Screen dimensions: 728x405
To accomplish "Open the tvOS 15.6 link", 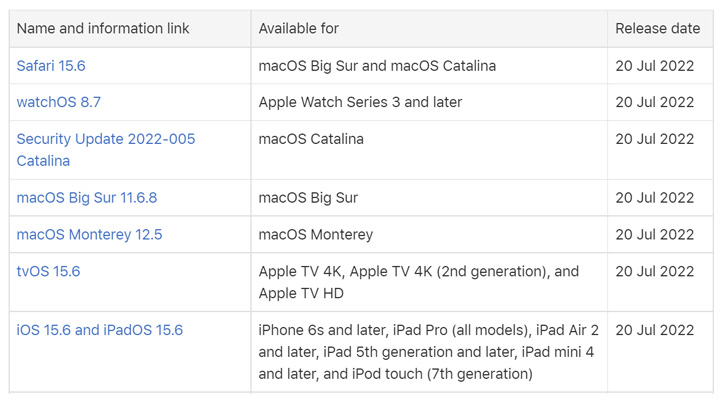I will coord(48,271).
